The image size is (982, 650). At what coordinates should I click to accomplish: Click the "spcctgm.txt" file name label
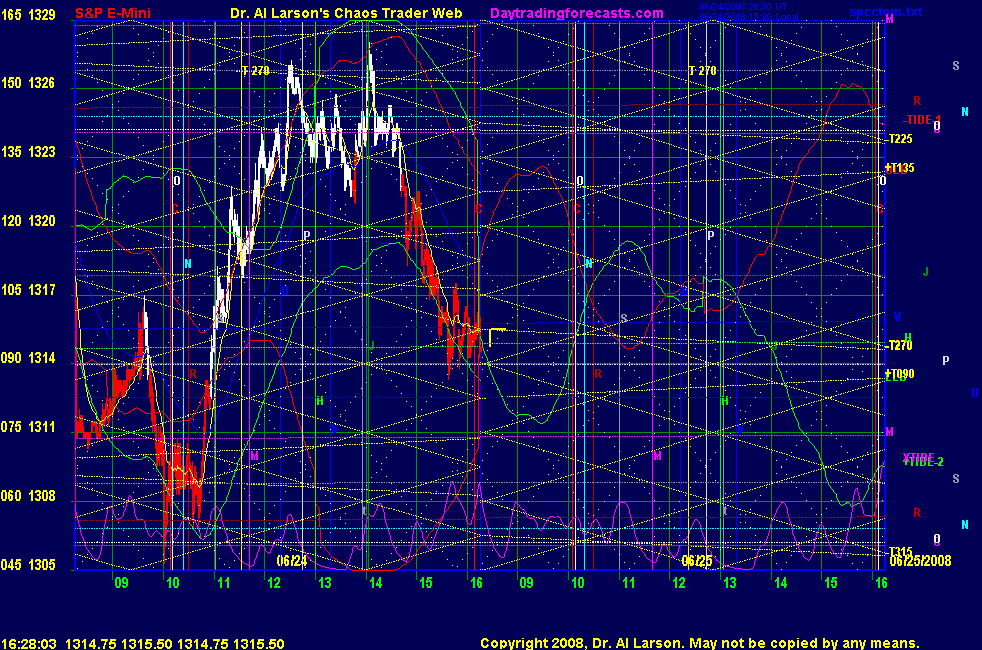pos(886,11)
